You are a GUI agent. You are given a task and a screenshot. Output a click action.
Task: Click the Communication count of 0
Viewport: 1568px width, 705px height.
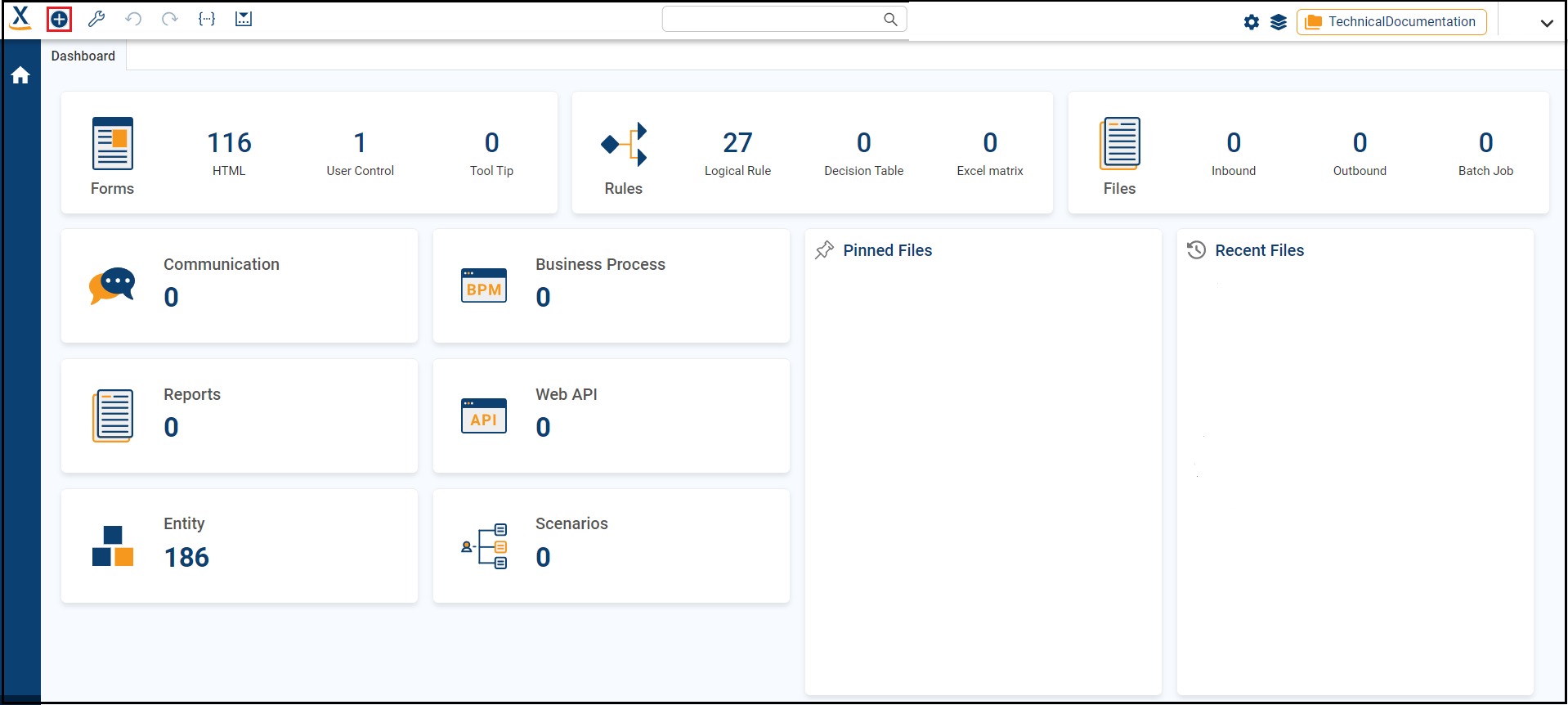[171, 297]
